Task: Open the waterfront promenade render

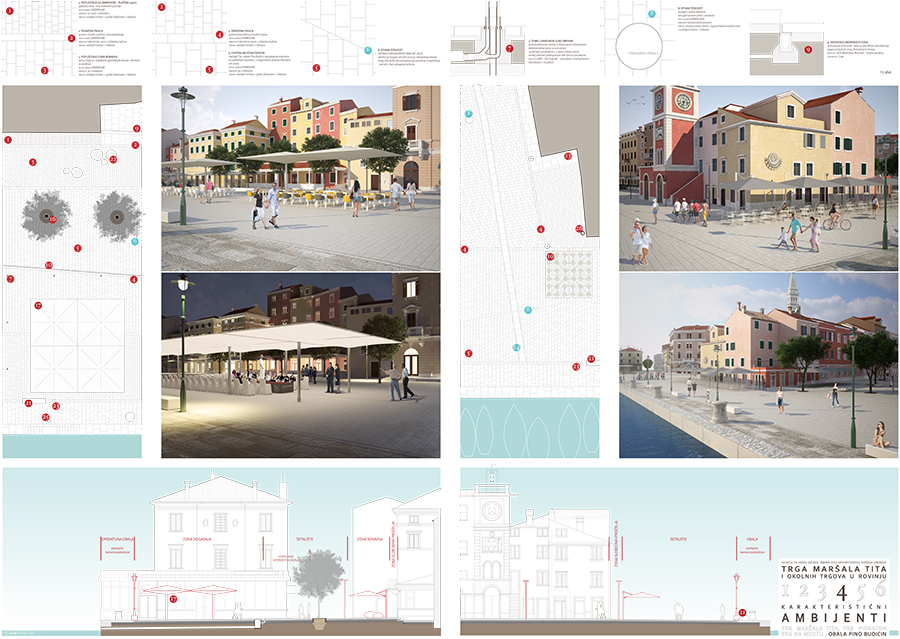Action: (759, 365)
